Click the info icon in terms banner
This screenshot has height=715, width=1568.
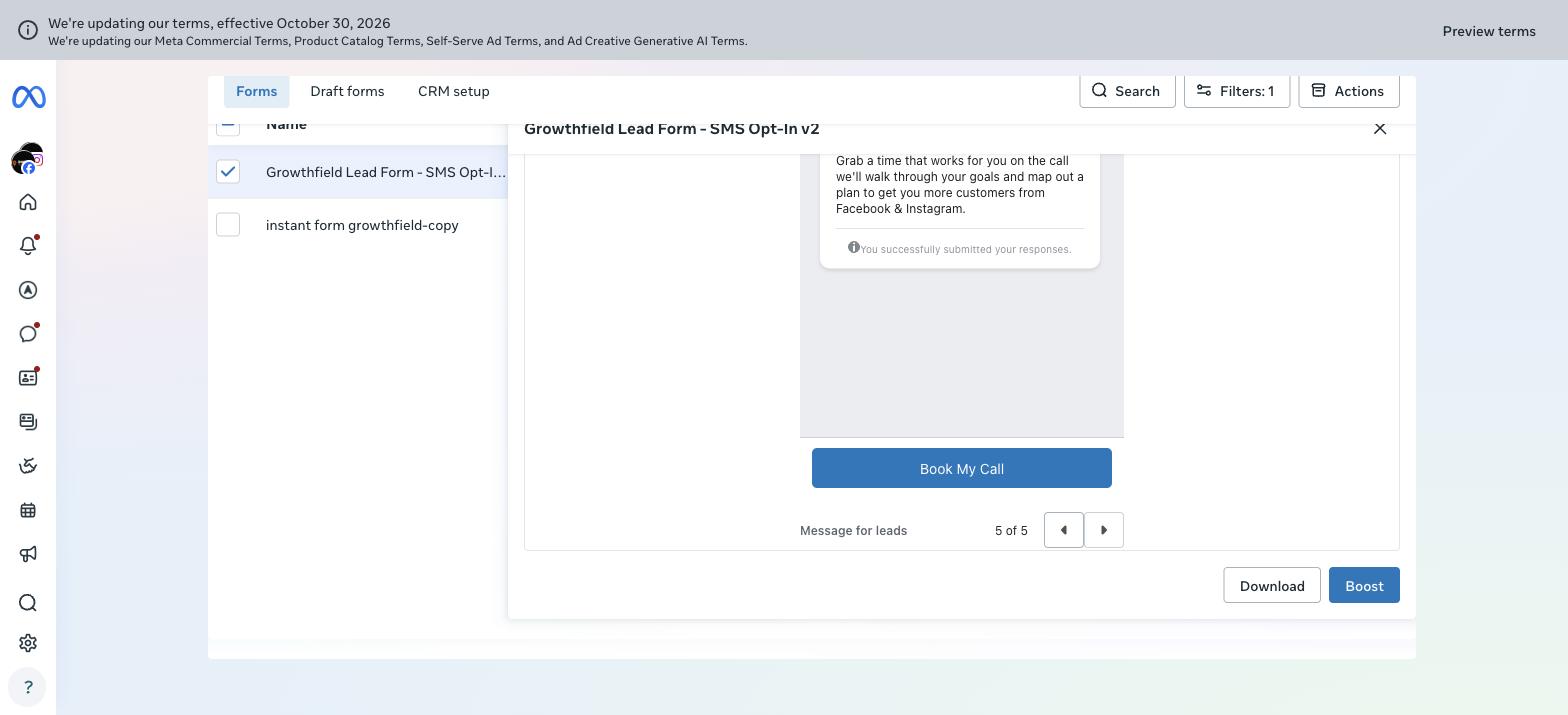click(28, 30)
